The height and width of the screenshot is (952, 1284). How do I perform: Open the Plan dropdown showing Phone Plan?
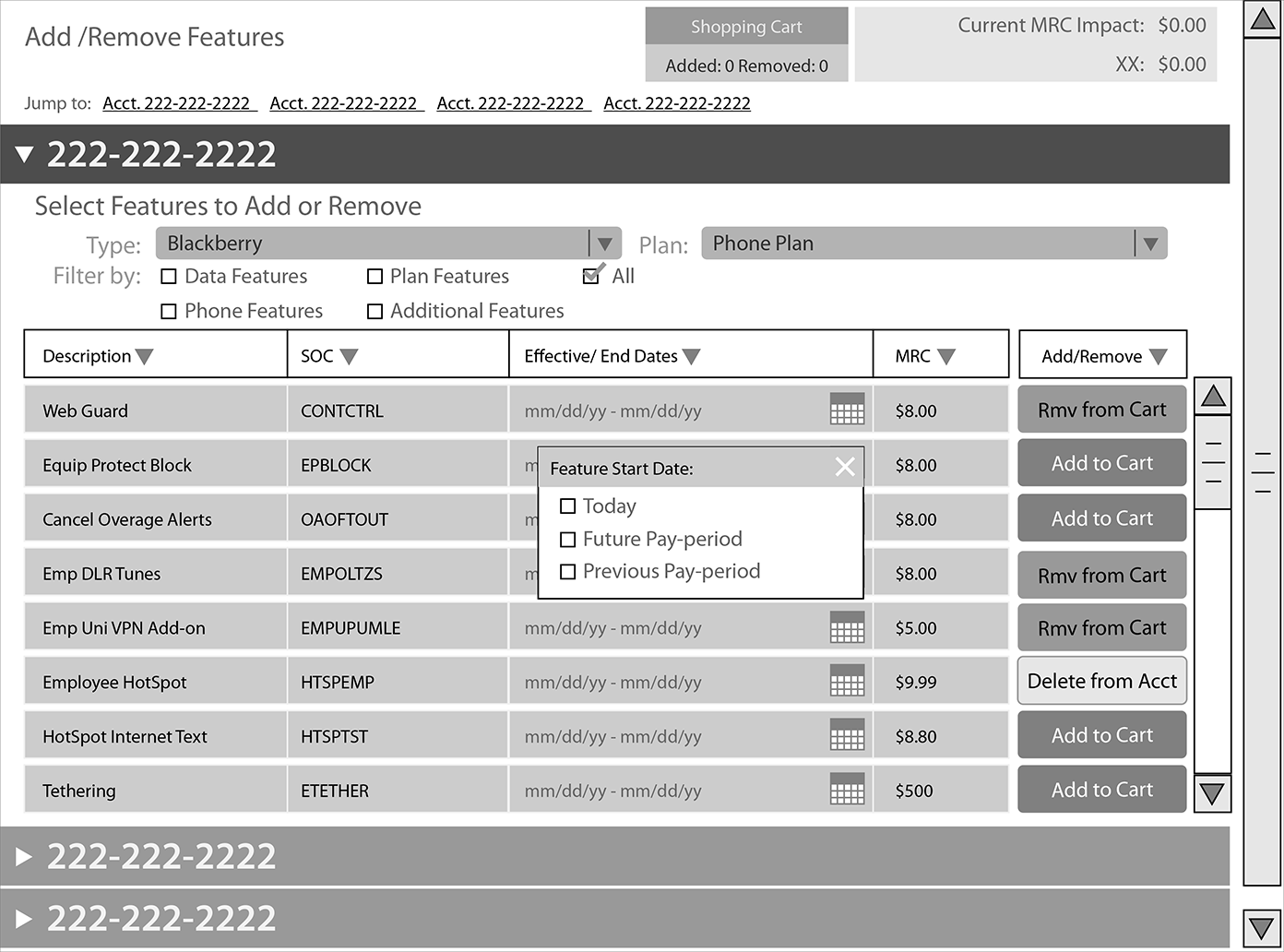pos(934,244)
